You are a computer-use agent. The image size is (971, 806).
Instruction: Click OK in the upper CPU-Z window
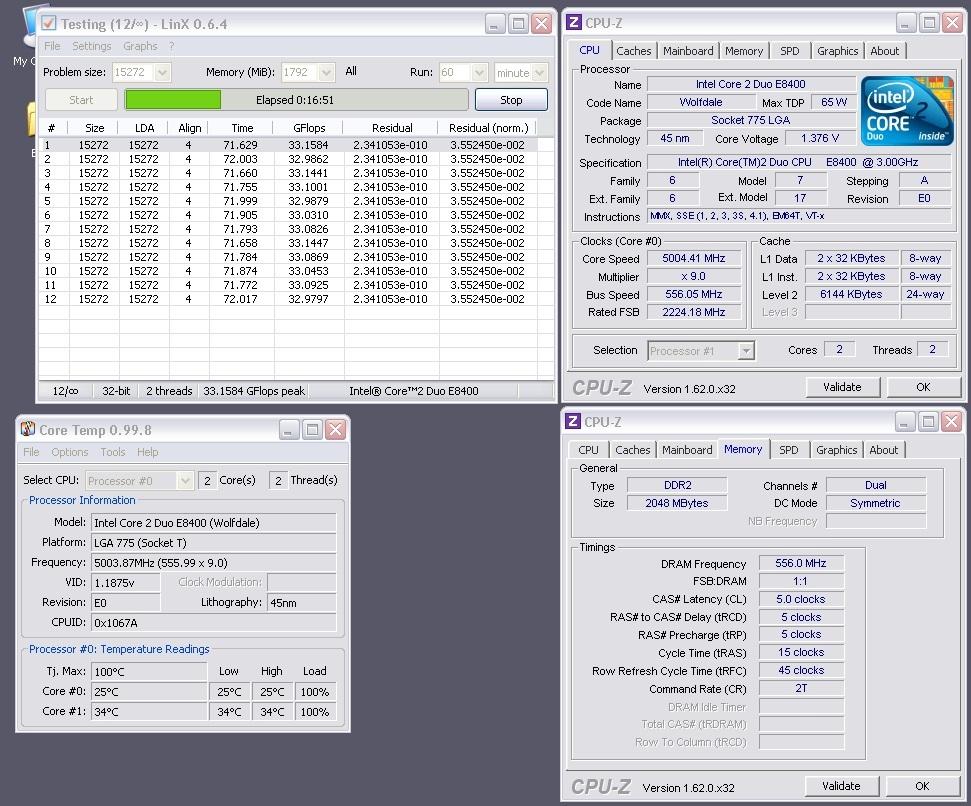point(923,387)
